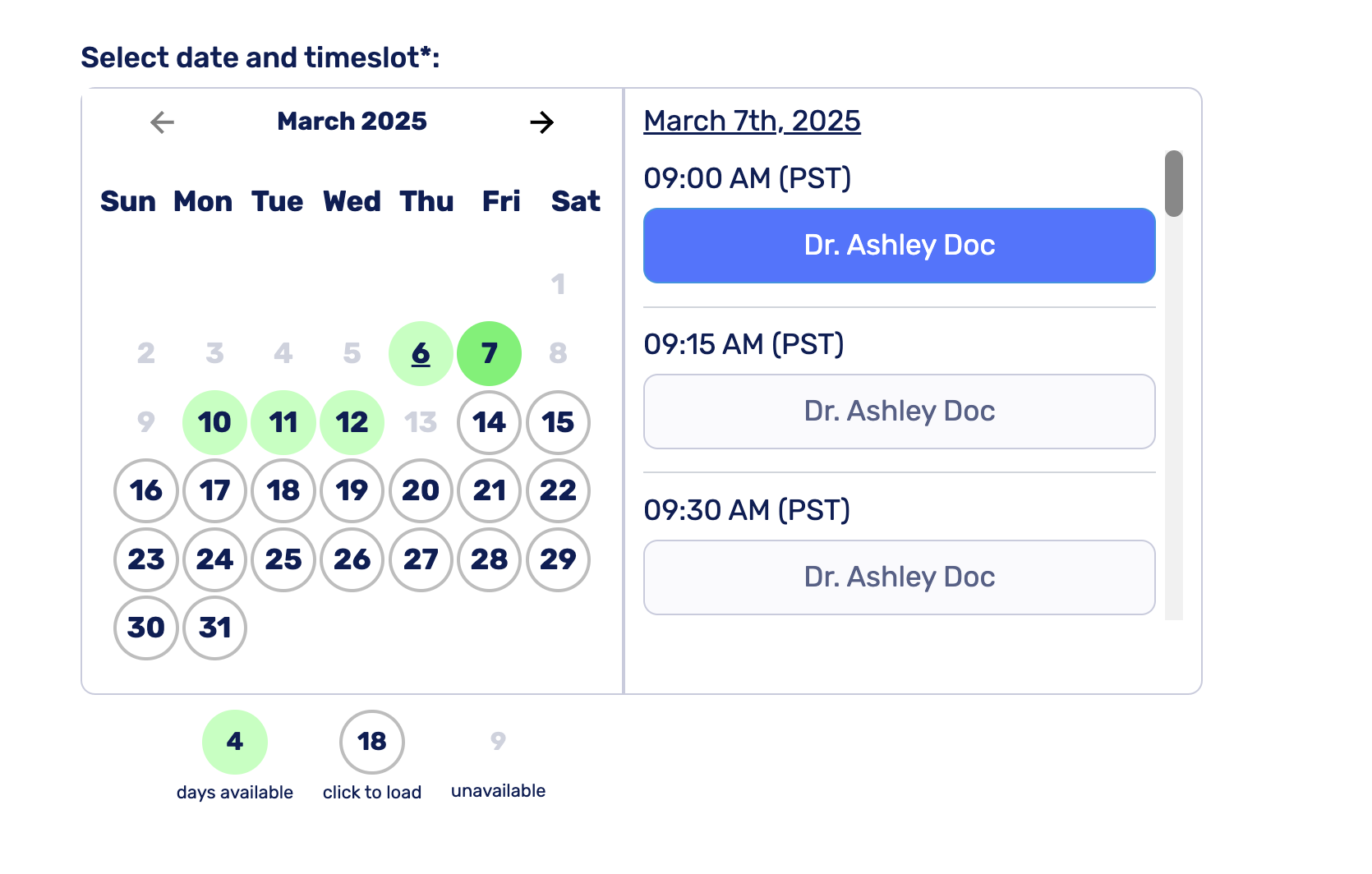Click March 18 on the calendar

click(x=283, y=490)
